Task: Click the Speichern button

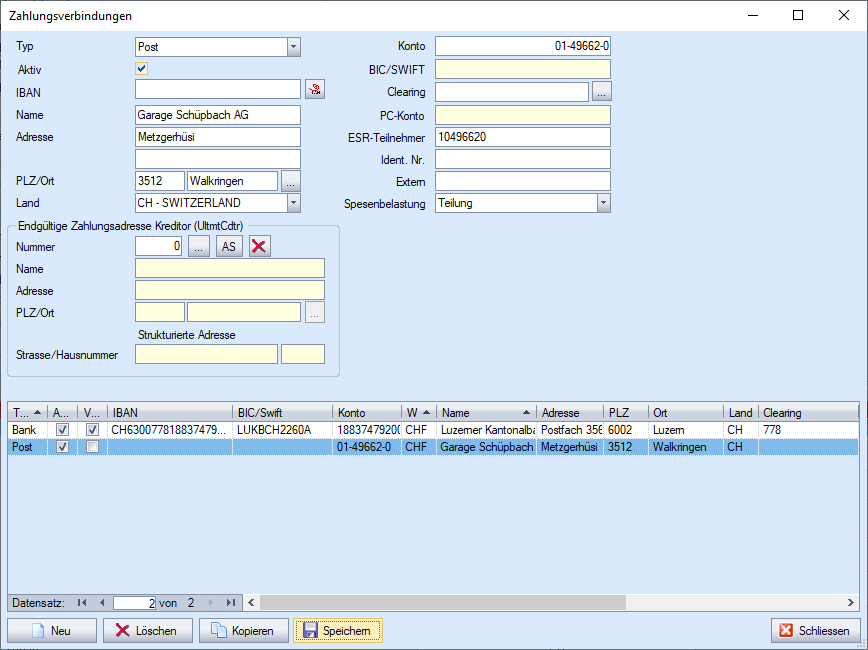Action: tap(337, 630)
